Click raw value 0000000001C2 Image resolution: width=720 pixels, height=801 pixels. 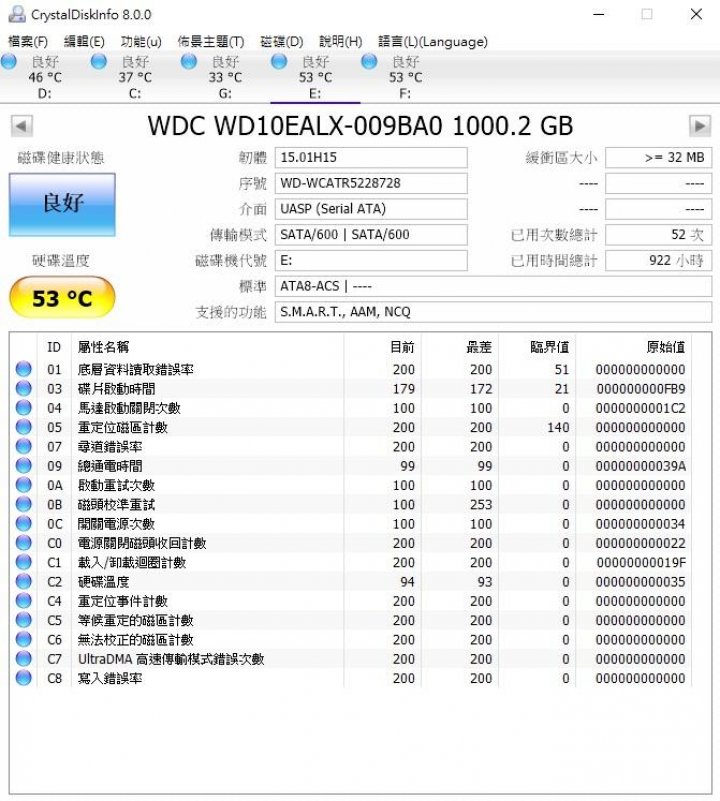(x=641, y=408)
